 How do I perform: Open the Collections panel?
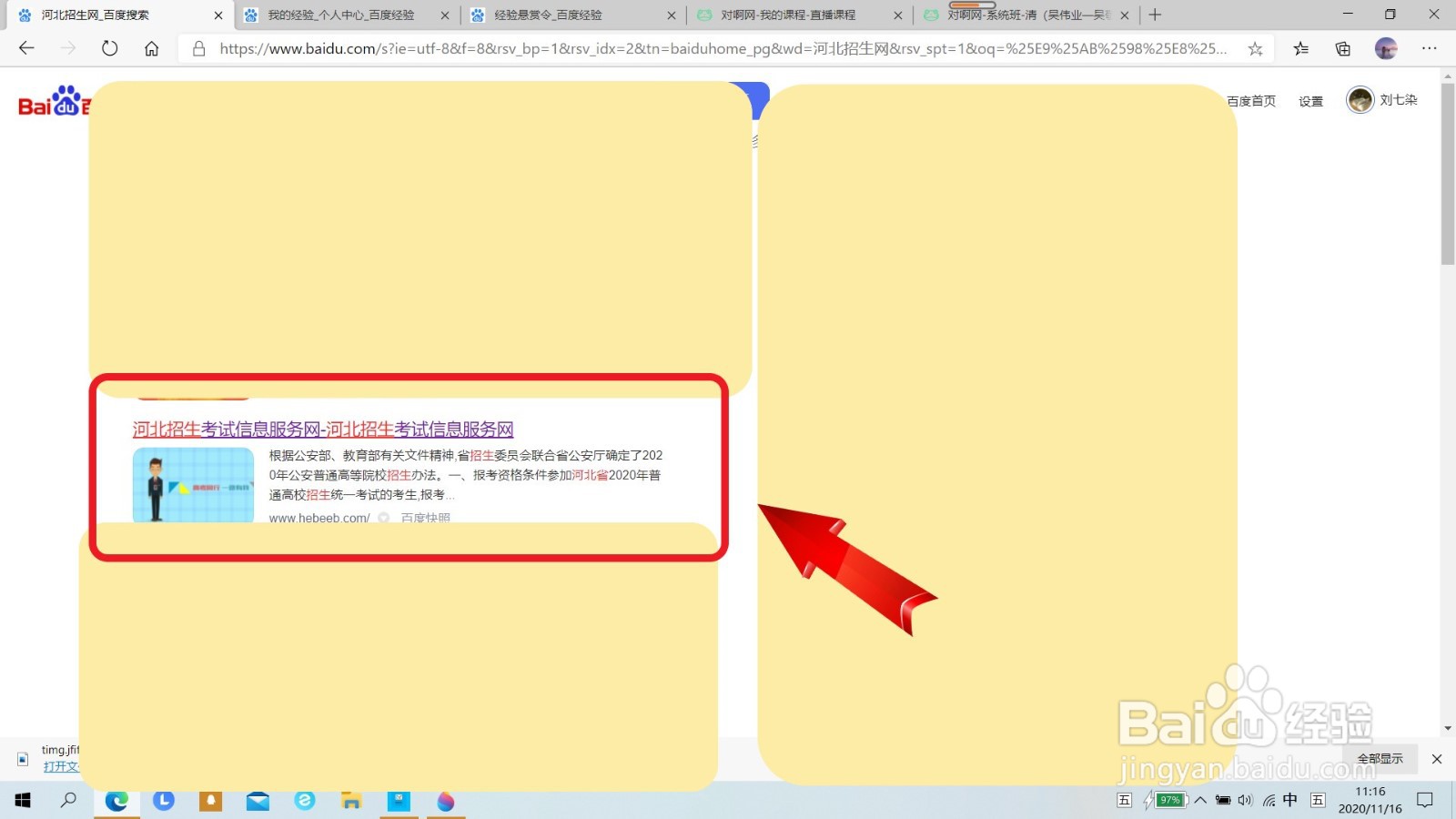point(1343,48)
